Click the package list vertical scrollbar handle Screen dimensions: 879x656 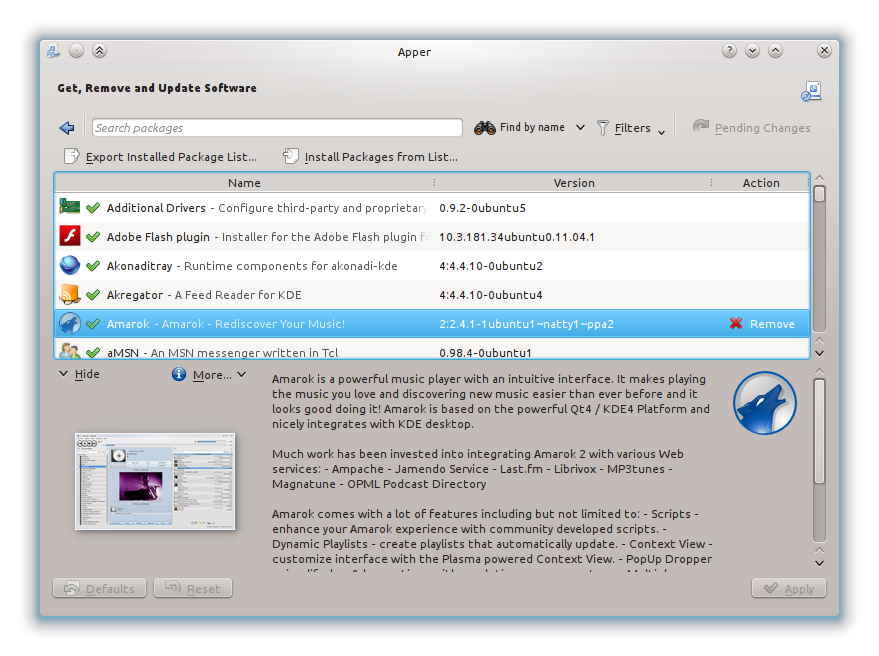[820, 194]
